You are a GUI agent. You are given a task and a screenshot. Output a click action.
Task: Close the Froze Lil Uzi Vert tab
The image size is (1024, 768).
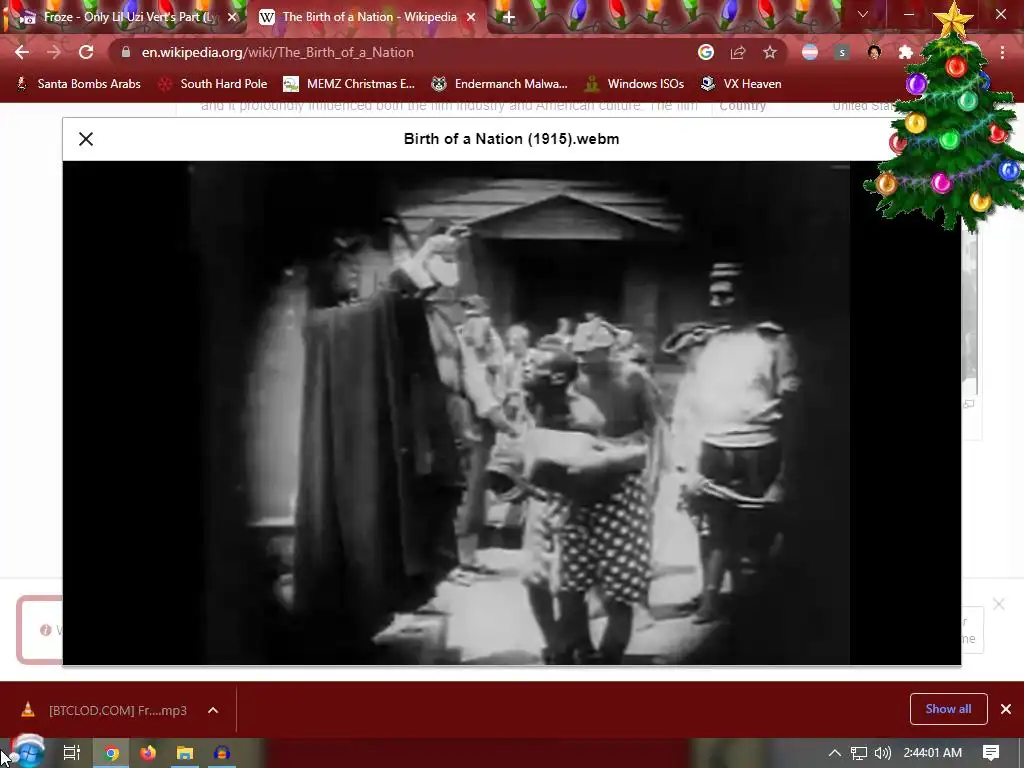pos(232,17)
